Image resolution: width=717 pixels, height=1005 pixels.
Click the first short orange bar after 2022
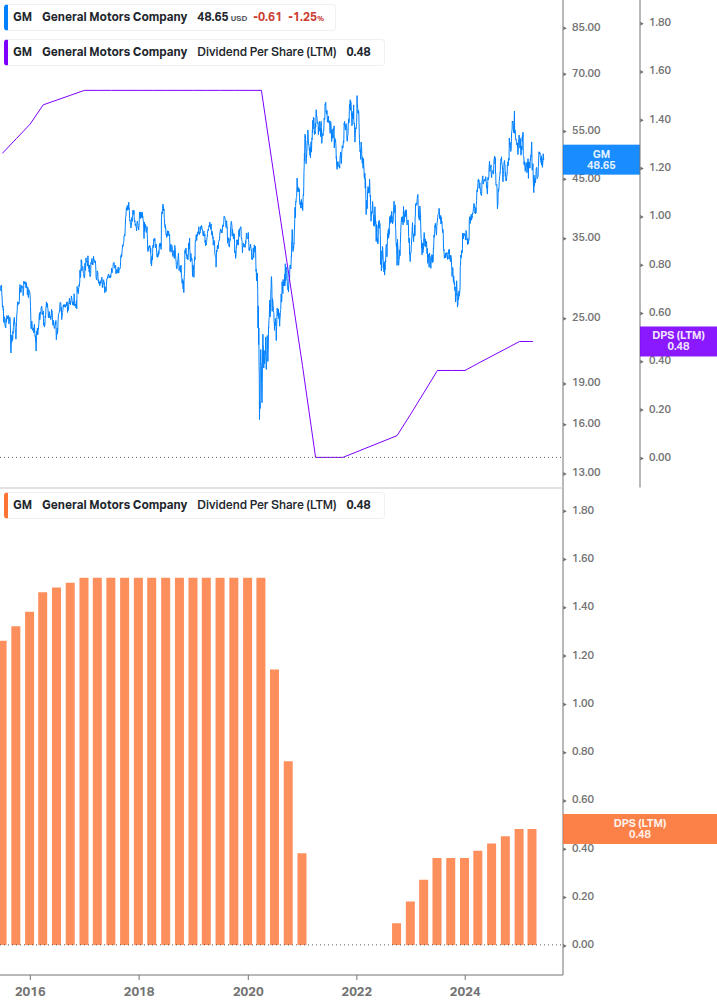[397, 934]
